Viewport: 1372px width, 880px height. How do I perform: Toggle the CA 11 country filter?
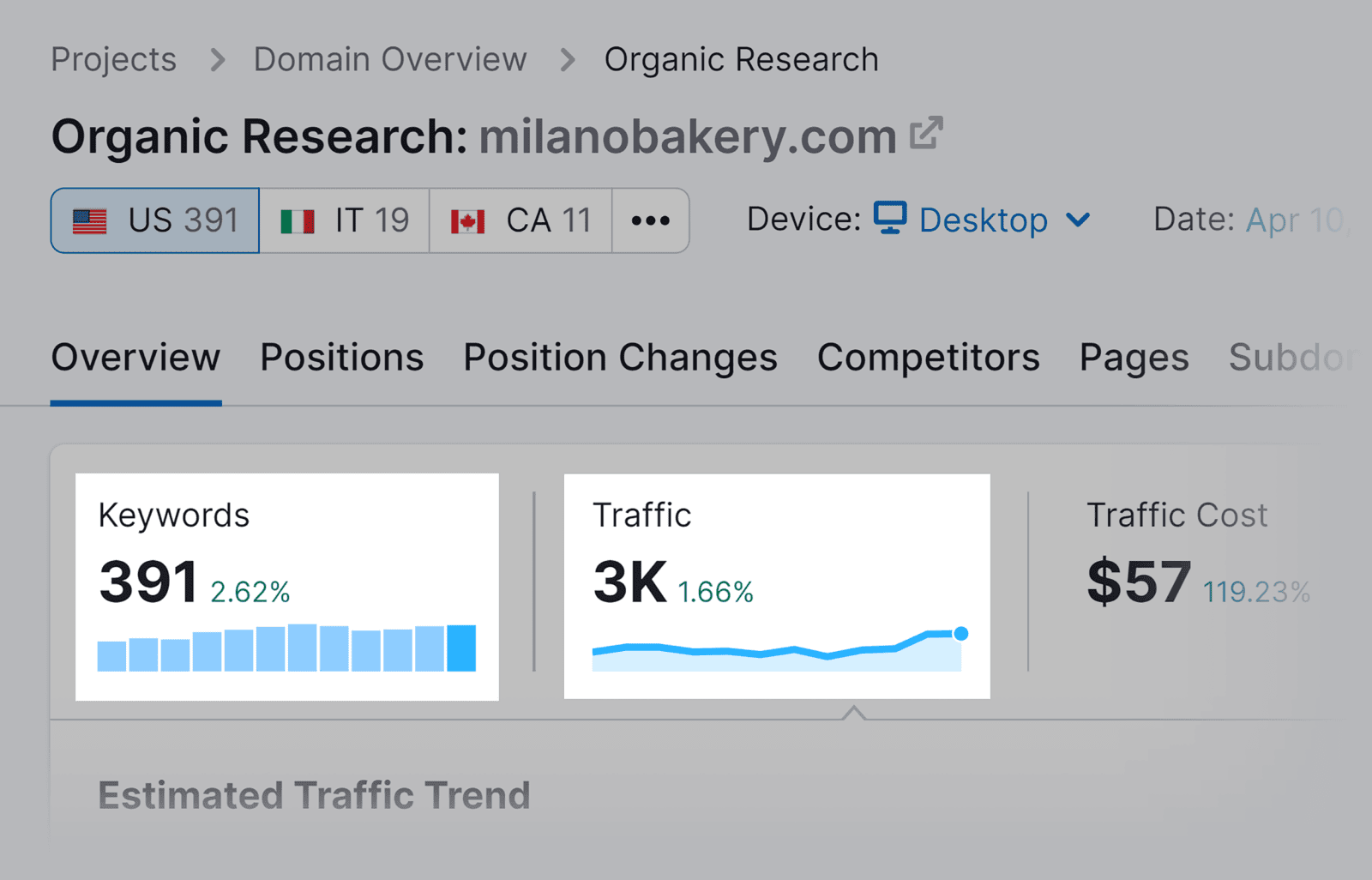coord(519,220)
